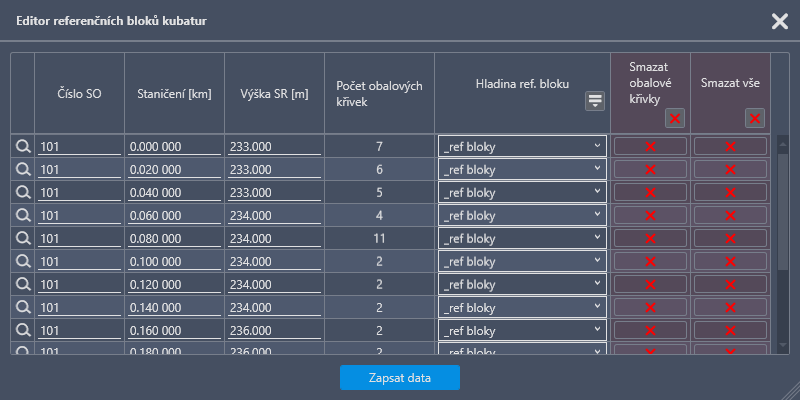Image resolution: width=800 pixels, height=400 pixels.
Task: Close the Editor referenčních bloků kubatur dialog
Action: coord(779,21)
